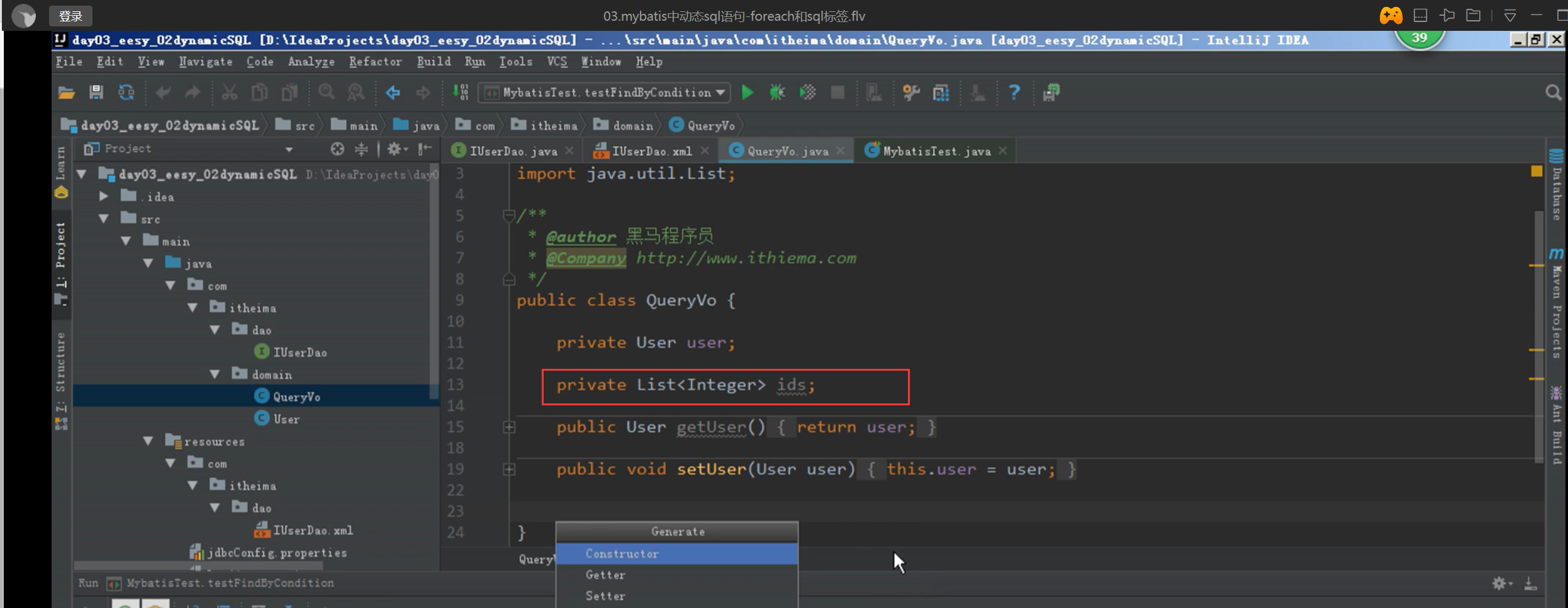Click the Copy icon in toolbar

tap(259, 93)
